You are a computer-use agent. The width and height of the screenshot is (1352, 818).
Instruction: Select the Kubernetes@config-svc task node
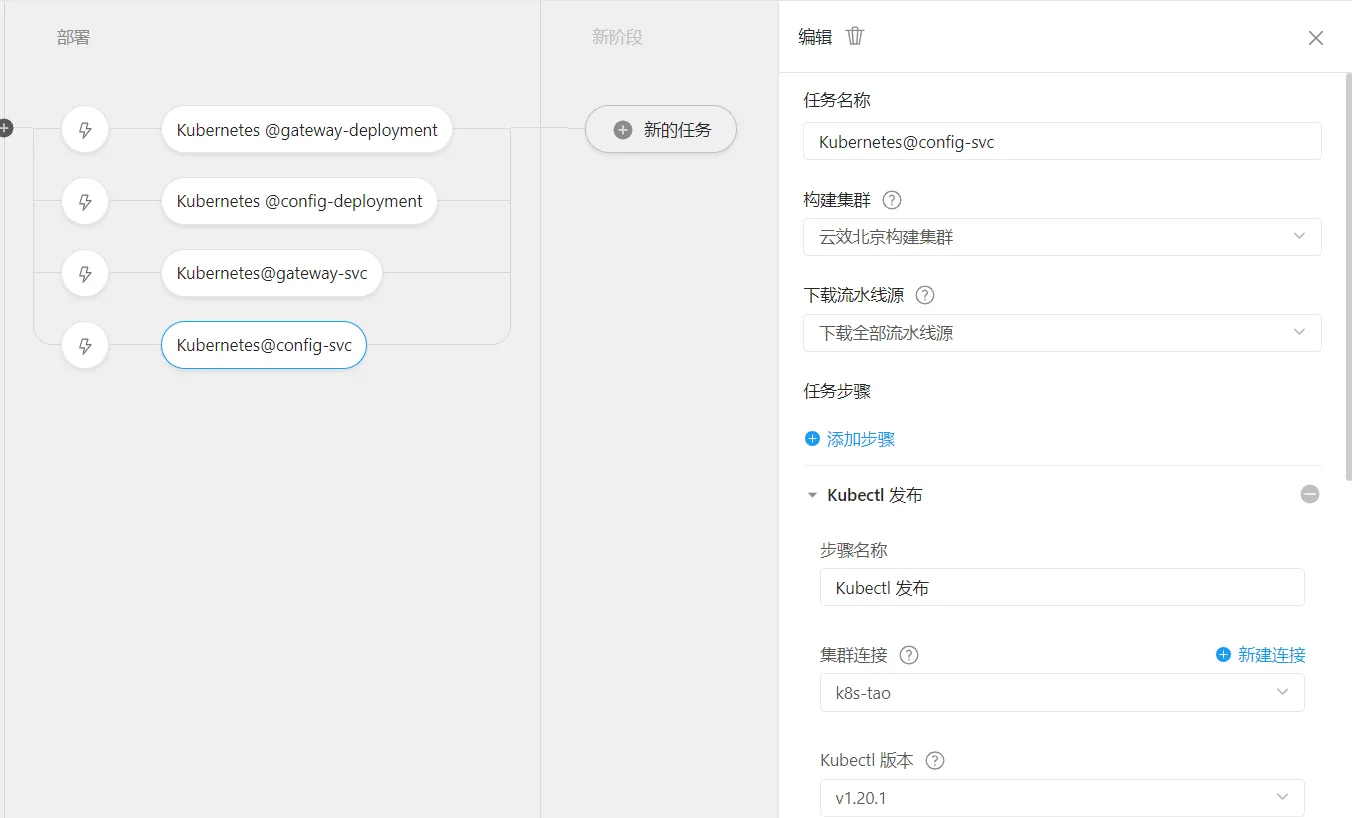pos(264,346)
